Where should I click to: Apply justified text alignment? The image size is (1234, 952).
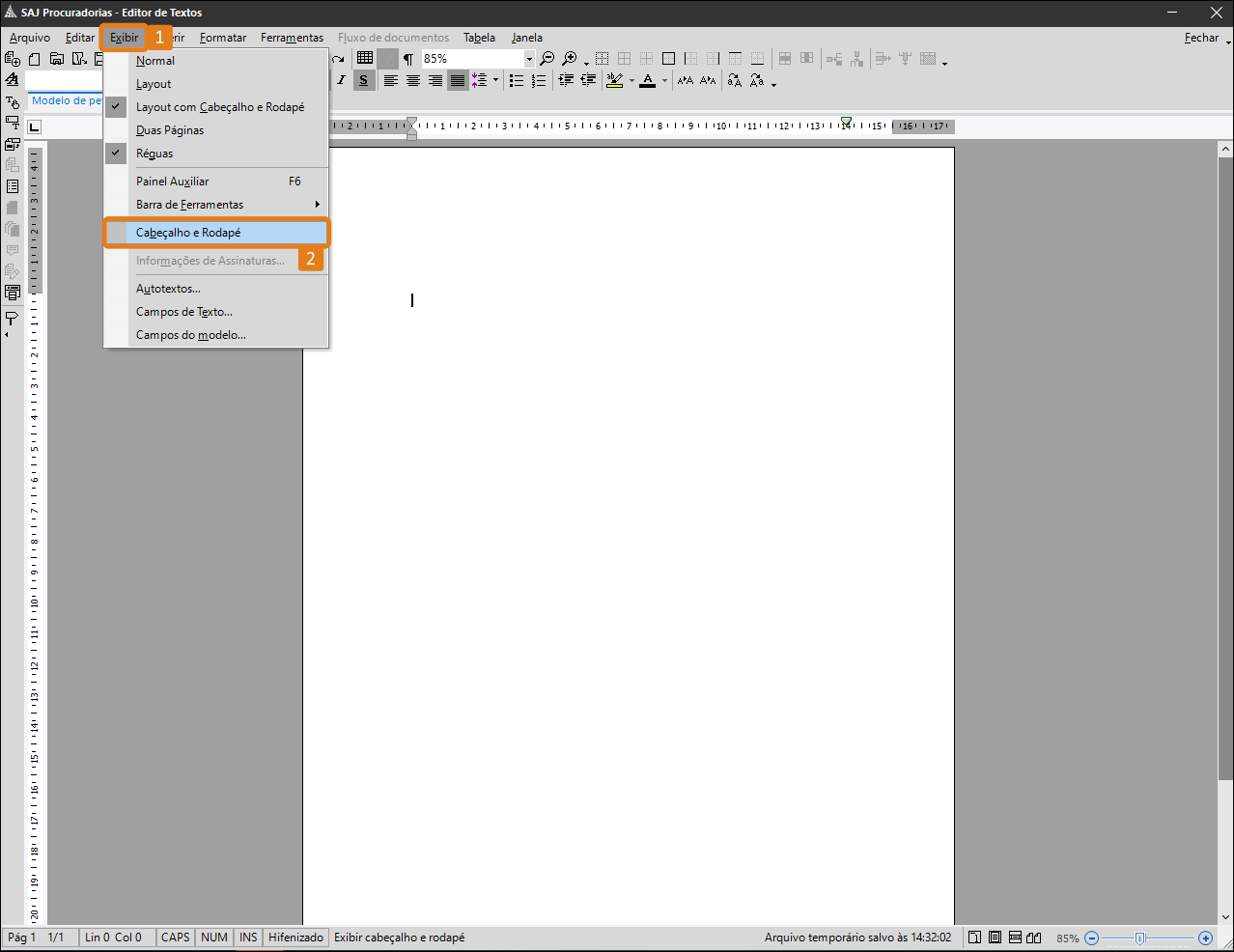click(x=458, y=80)
